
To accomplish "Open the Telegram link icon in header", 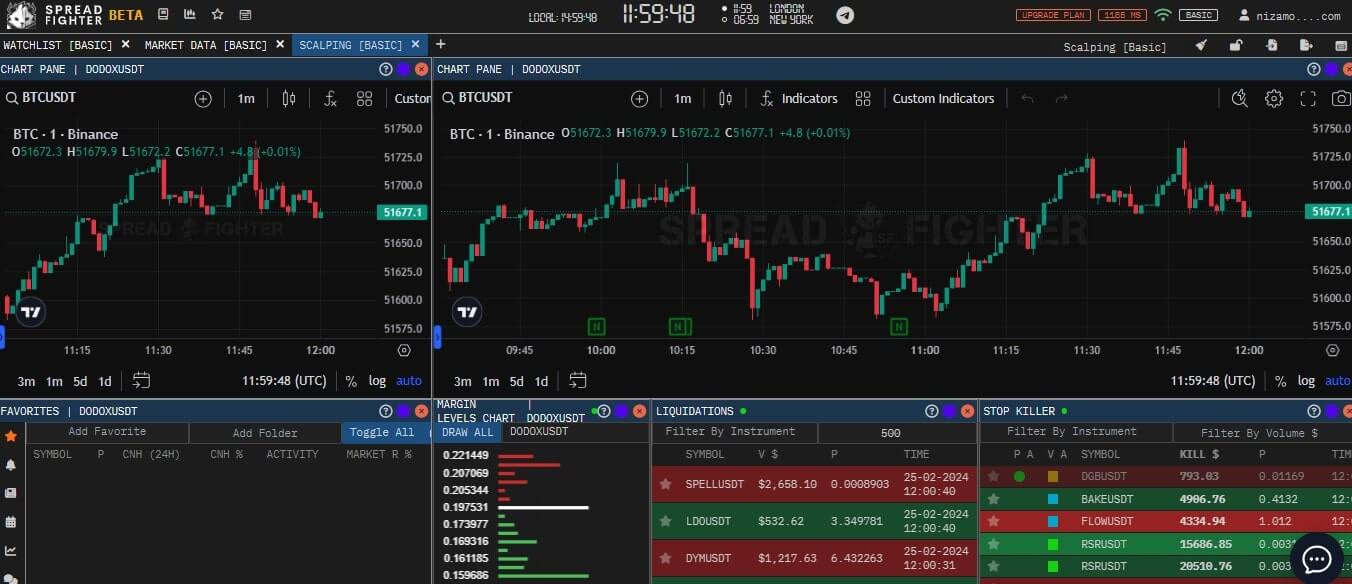I will click(845, 15).
